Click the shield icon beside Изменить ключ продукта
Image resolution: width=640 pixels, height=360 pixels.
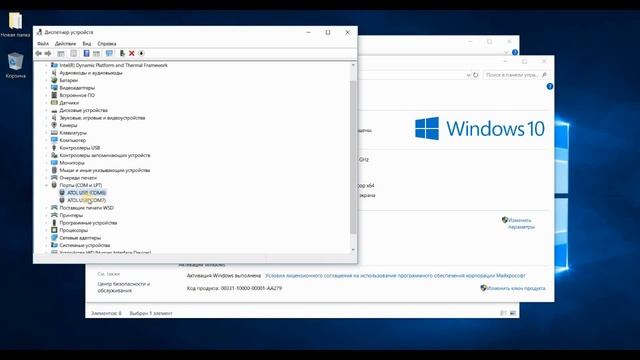tap(484, 288)
